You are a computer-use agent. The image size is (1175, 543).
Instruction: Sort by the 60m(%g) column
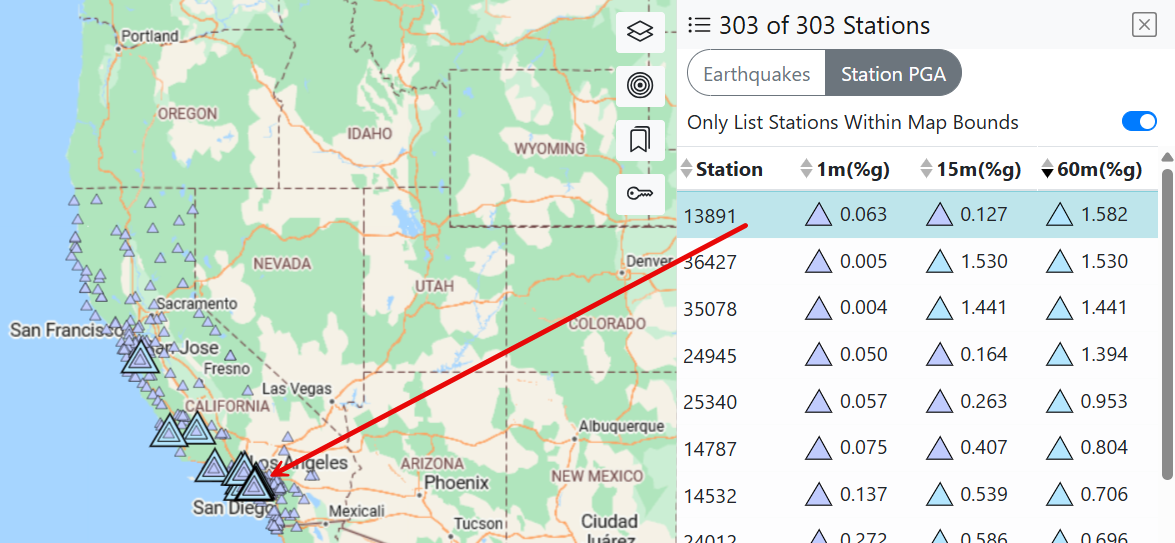pos(1091,169)
